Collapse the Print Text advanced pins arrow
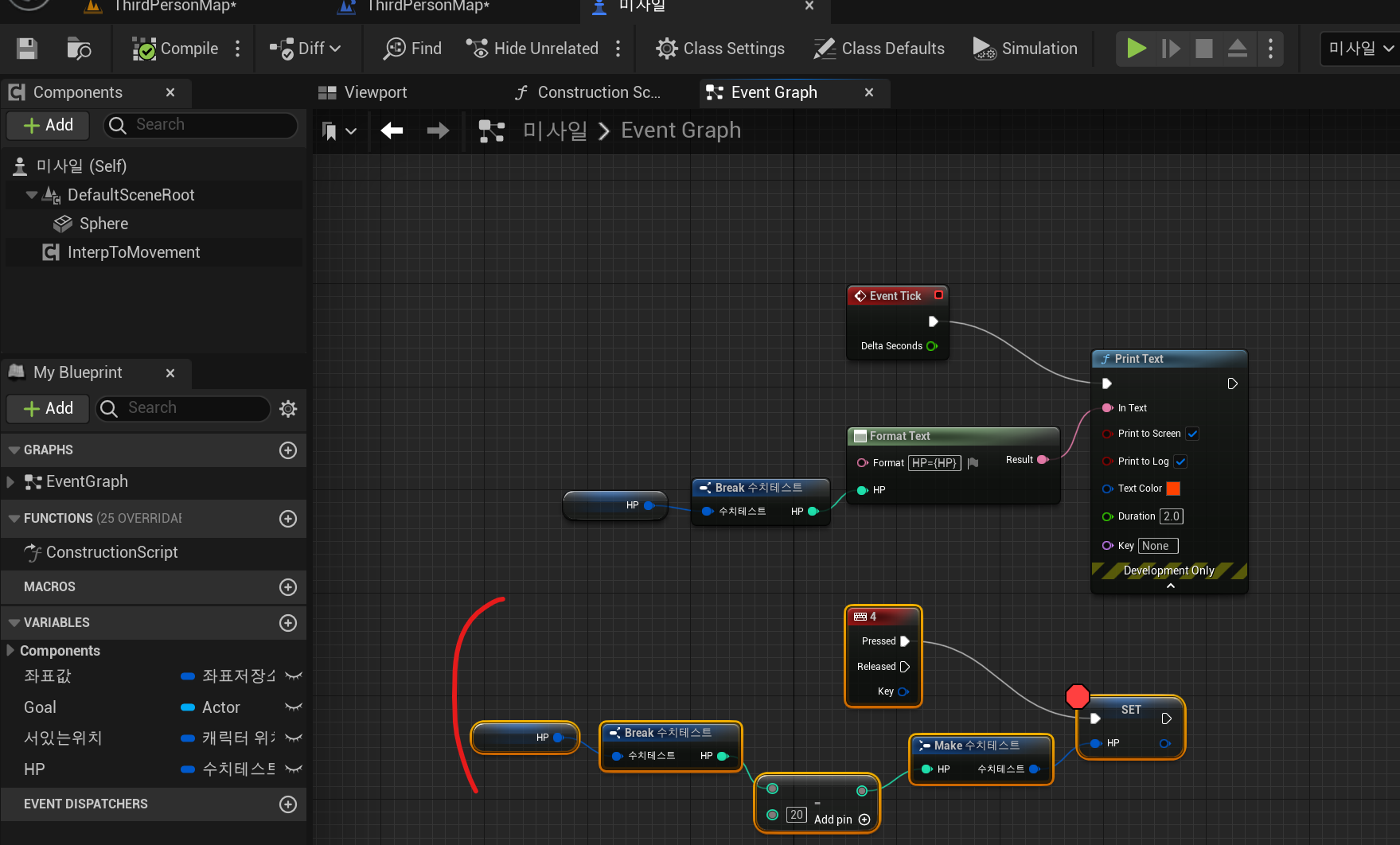Screen dimensions: 1400x845 [x=1170, y=586]
